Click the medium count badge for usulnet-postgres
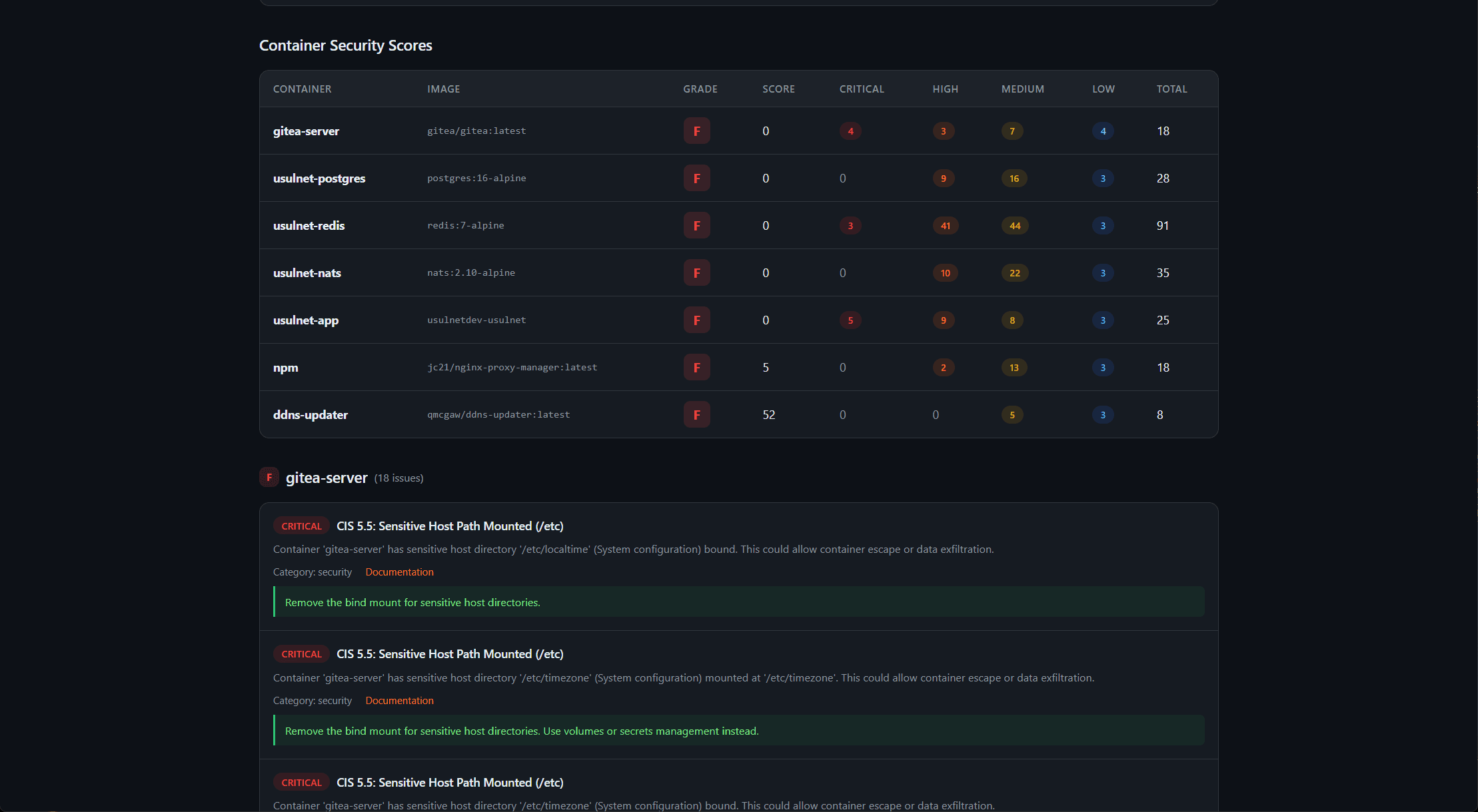 point(1014,178)
